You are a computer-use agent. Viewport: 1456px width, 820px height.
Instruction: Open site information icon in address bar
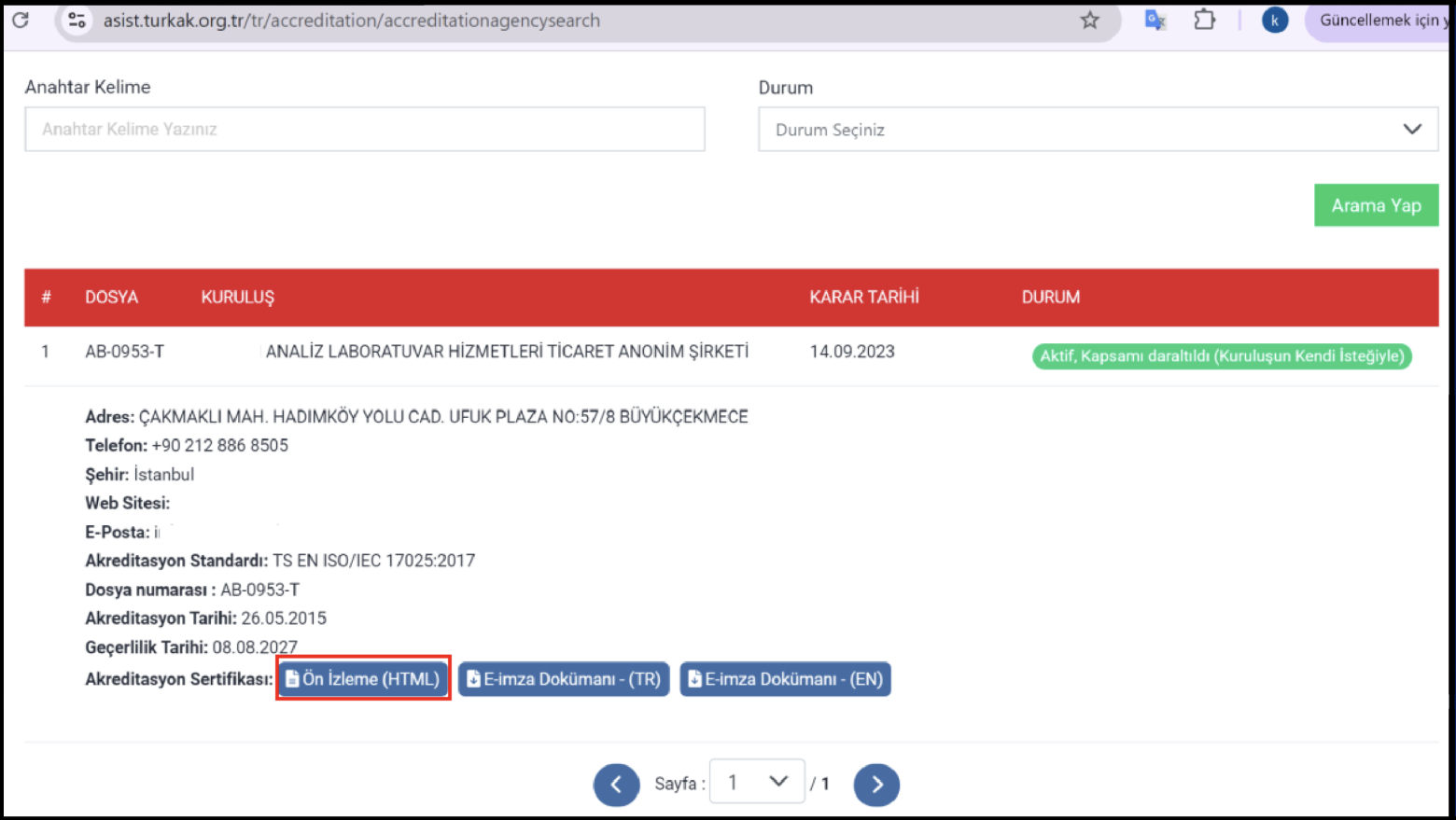77,20
